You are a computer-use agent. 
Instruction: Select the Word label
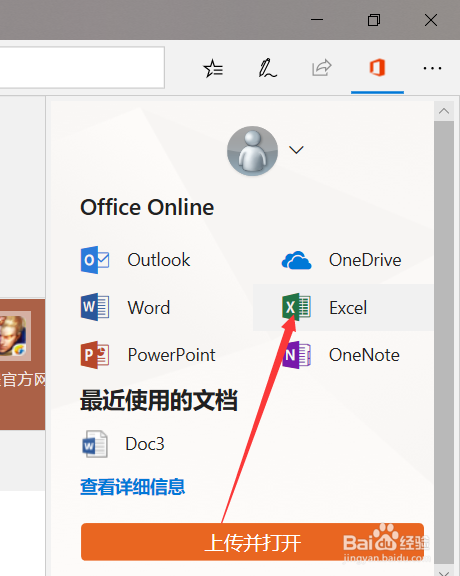149,307
